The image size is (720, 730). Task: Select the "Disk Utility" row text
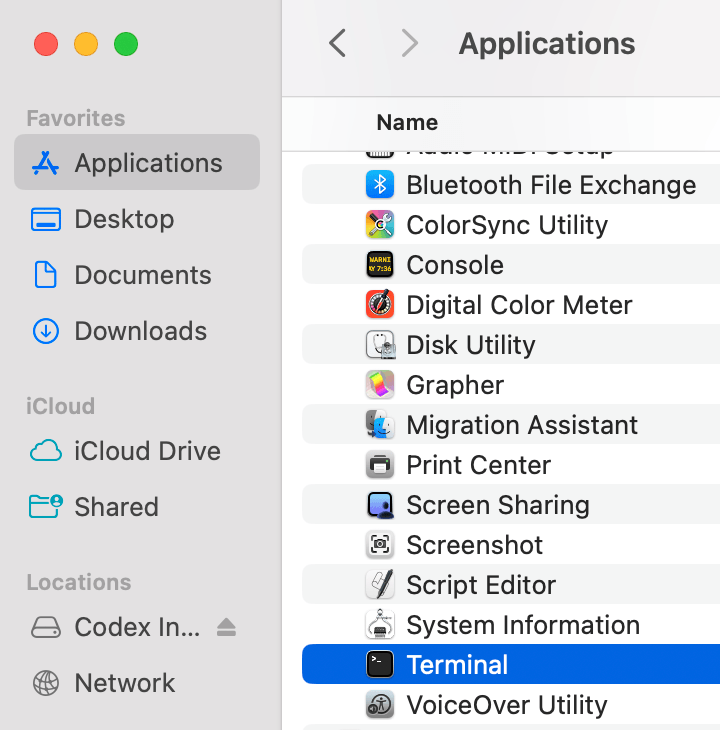[471, 345]
